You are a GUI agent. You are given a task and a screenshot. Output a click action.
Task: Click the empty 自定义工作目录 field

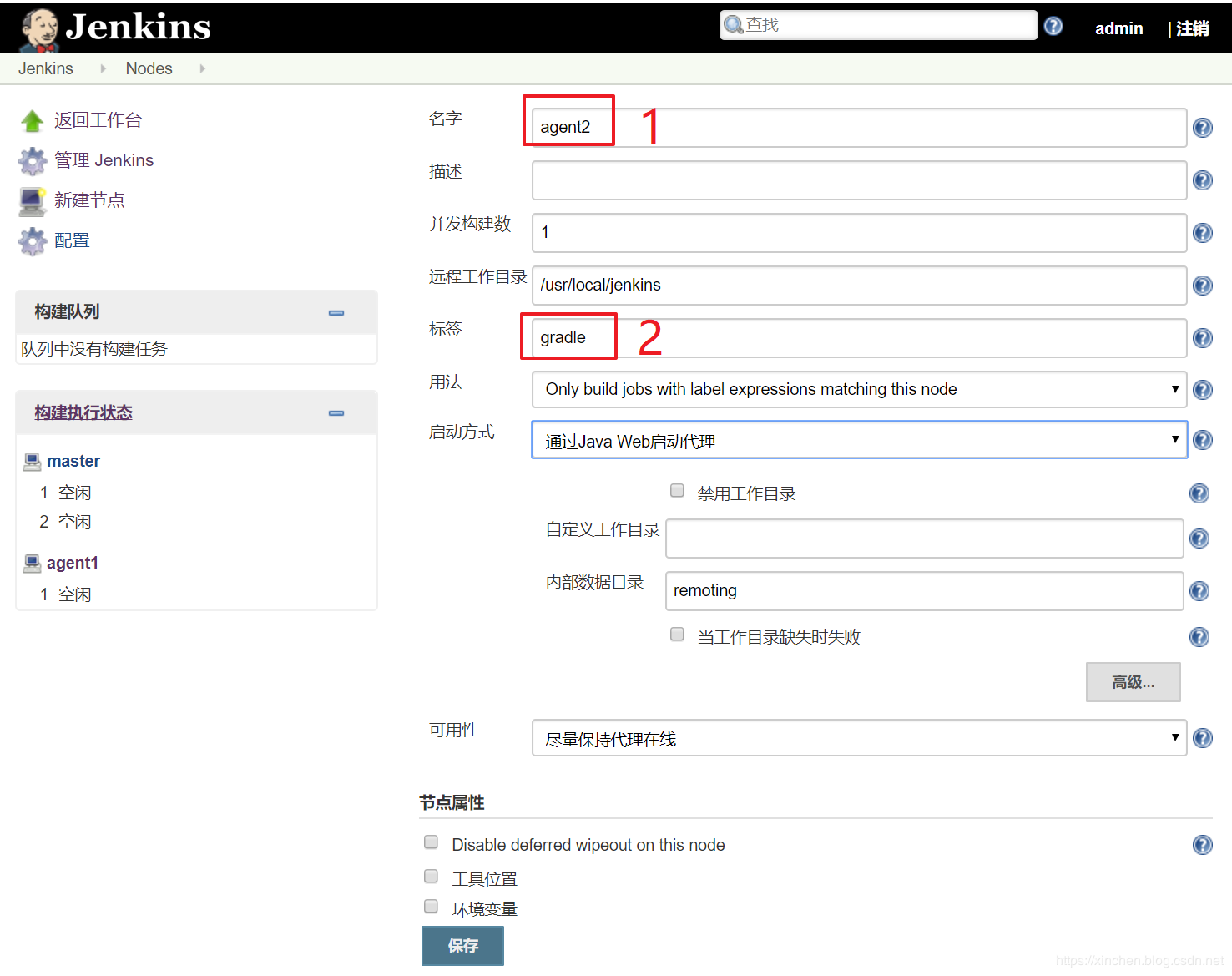(x=924, y=539)
